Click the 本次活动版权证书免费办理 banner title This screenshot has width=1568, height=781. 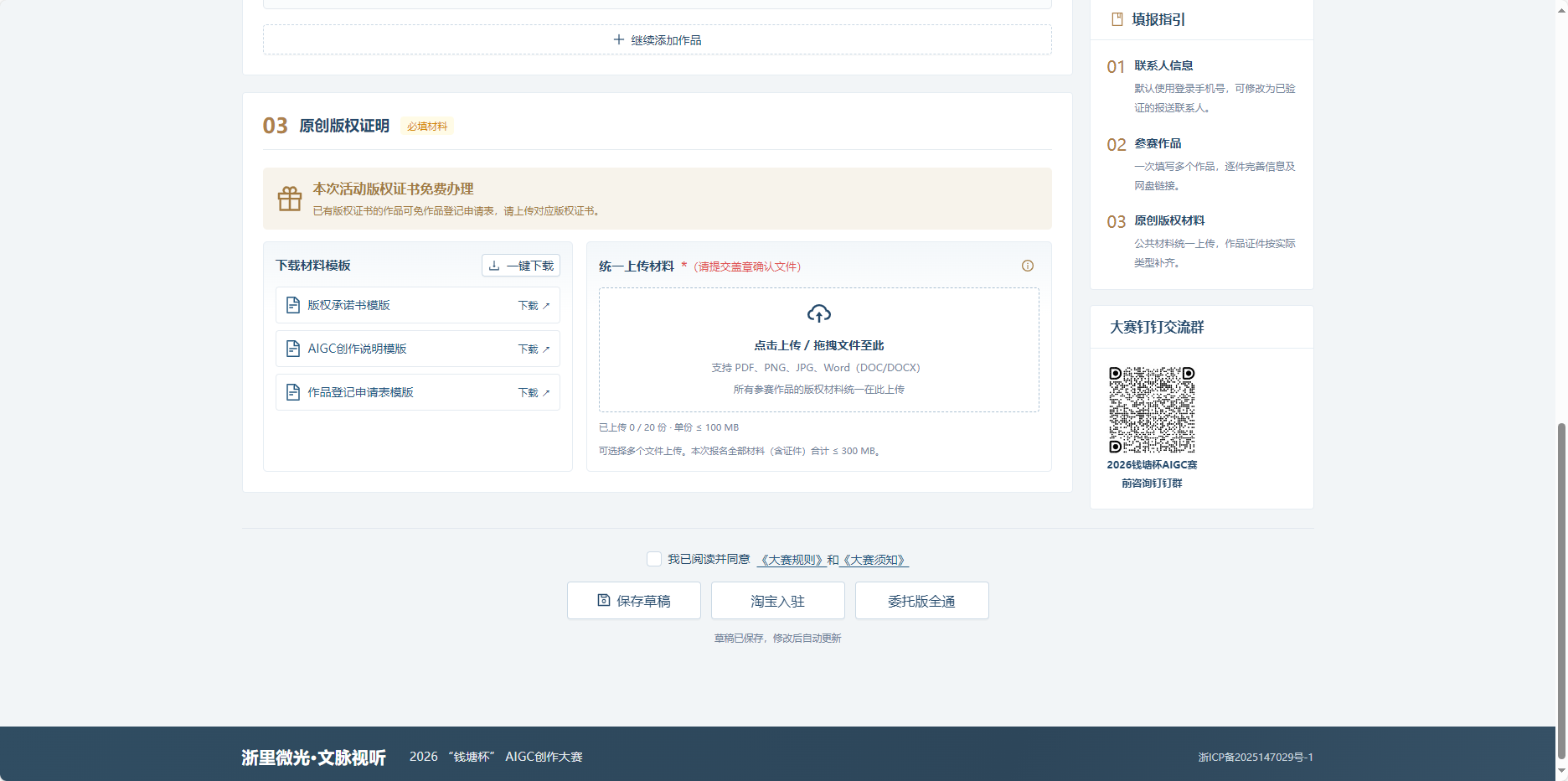pyautogui.click(x=393, y=189)
